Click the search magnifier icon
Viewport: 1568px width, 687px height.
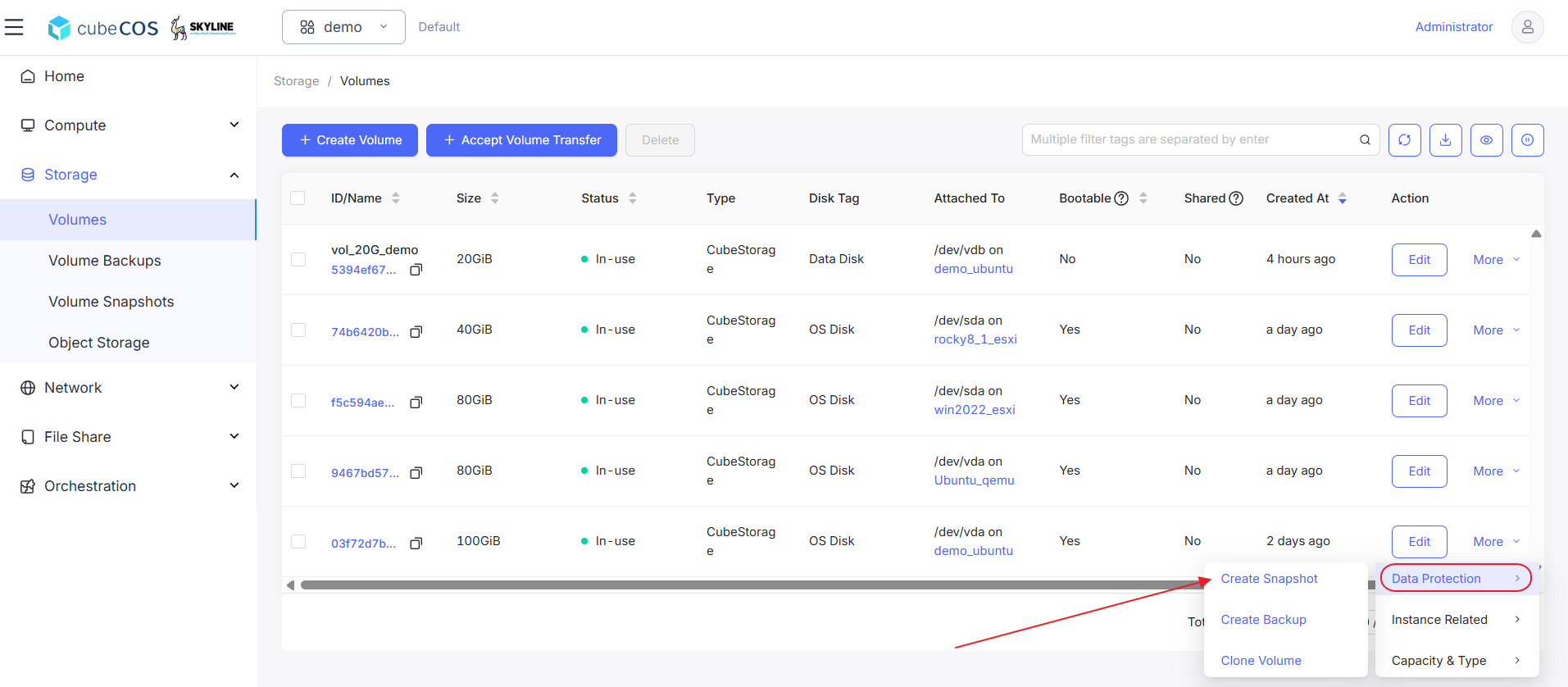[1365, 140]
